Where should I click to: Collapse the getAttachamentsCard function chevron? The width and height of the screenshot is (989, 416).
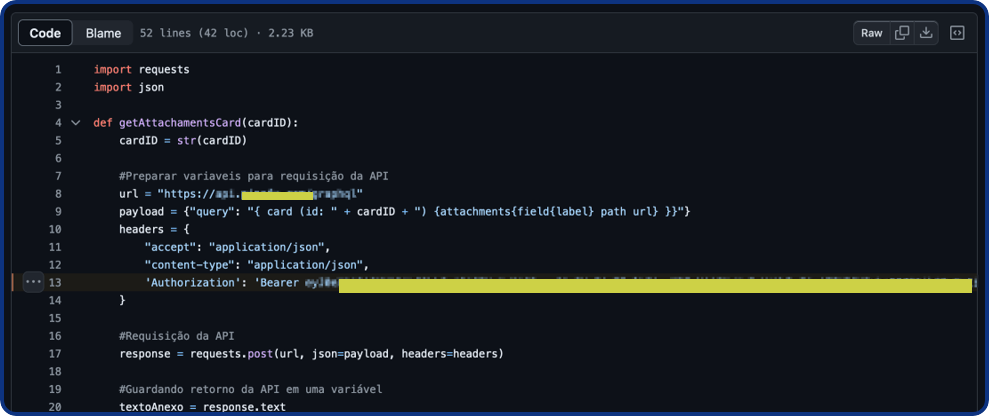click(x=76, y=123)
